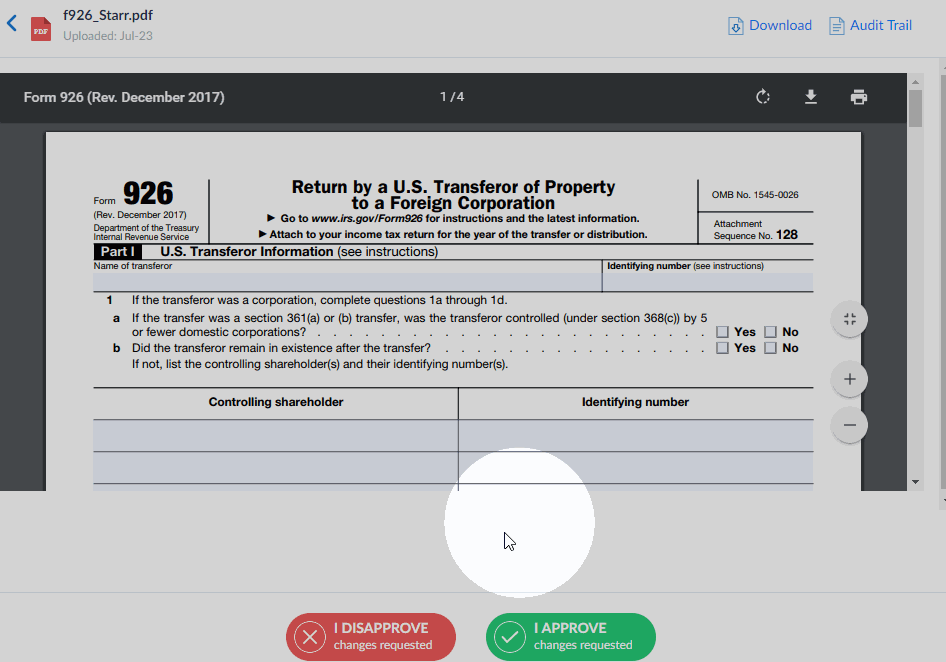Check the Yes box for question 1a

723,332
